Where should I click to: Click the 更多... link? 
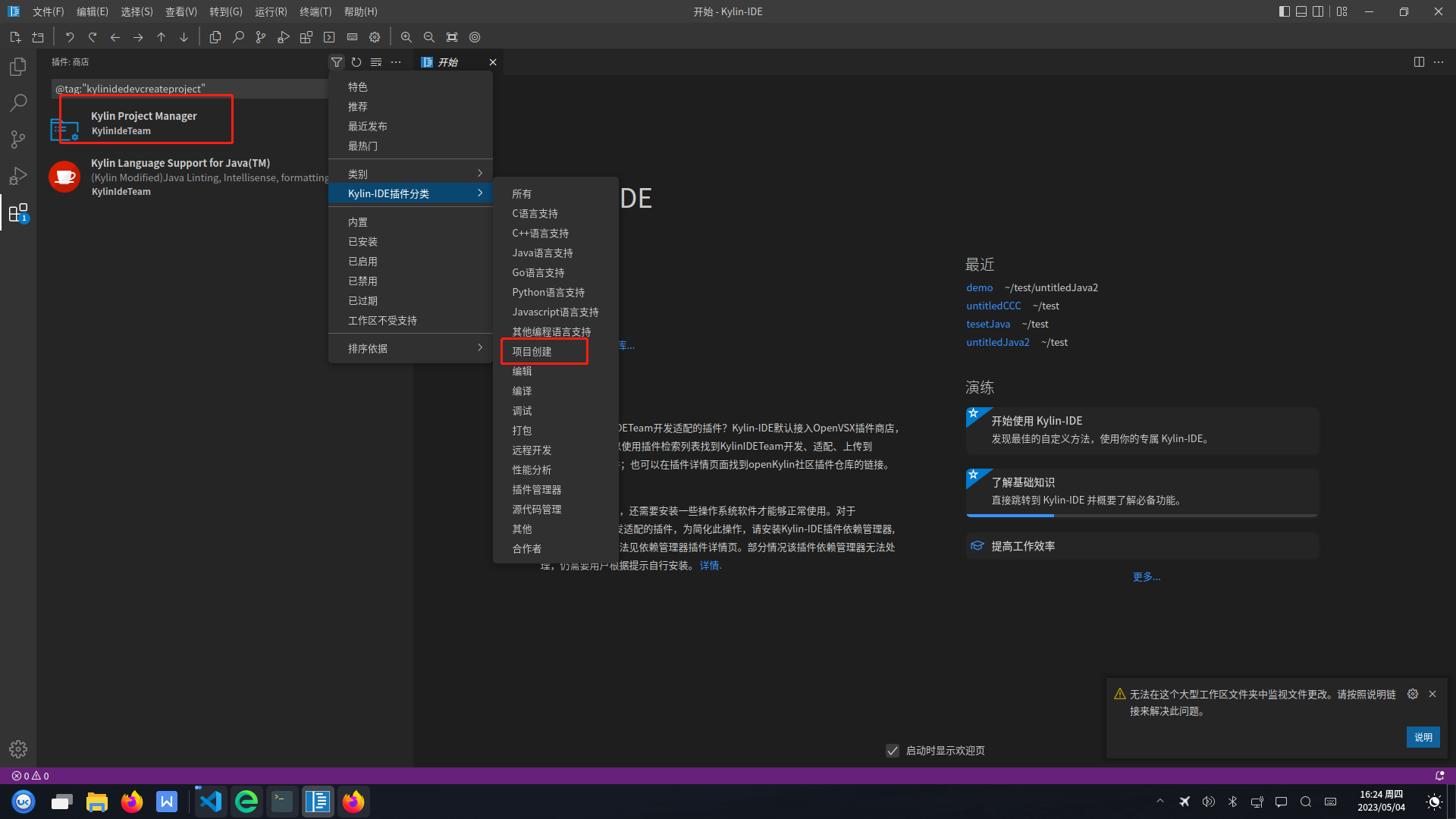[x=1147, y=577]
